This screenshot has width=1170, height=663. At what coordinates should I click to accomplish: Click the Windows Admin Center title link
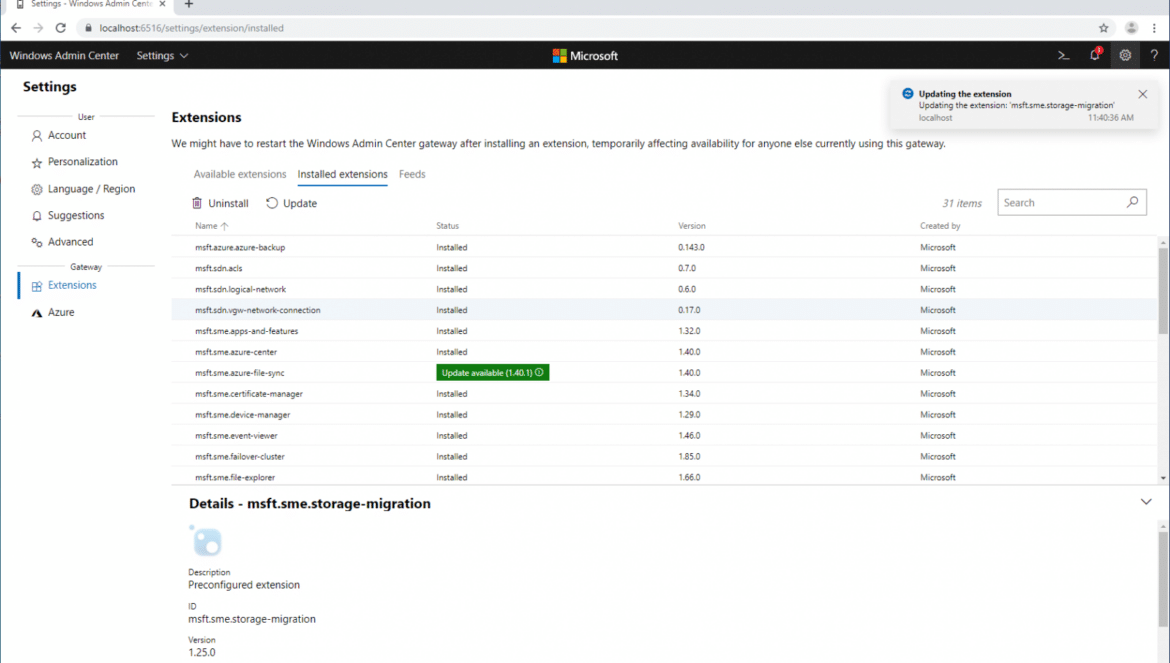pos(64,55)
